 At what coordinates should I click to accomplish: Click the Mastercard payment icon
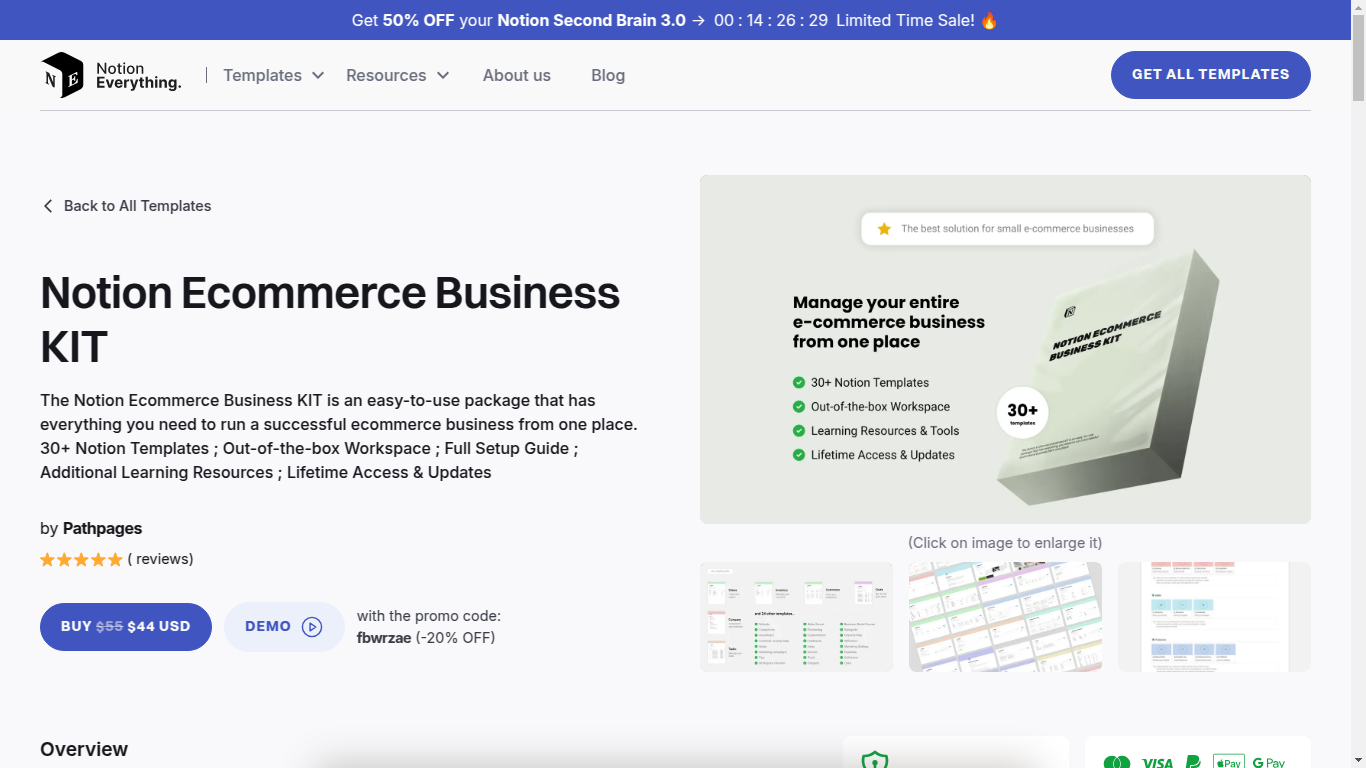coord(1117,762)
